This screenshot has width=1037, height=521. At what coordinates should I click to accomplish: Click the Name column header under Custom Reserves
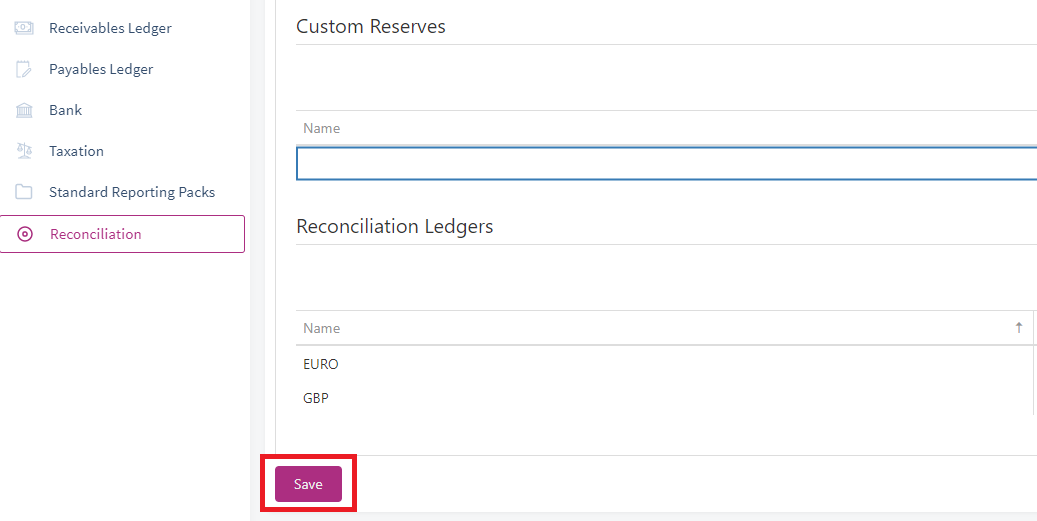pos(321,128)
